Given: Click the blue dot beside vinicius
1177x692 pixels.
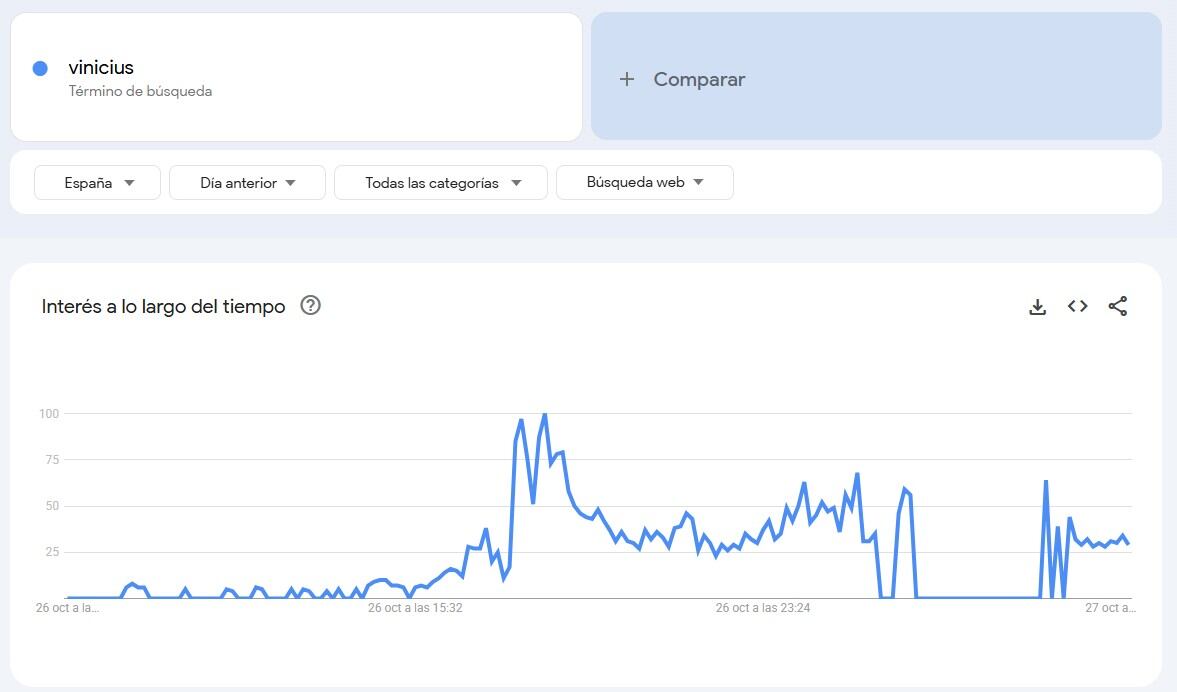Looking at the screenshot, I should (x=40, y=68).
